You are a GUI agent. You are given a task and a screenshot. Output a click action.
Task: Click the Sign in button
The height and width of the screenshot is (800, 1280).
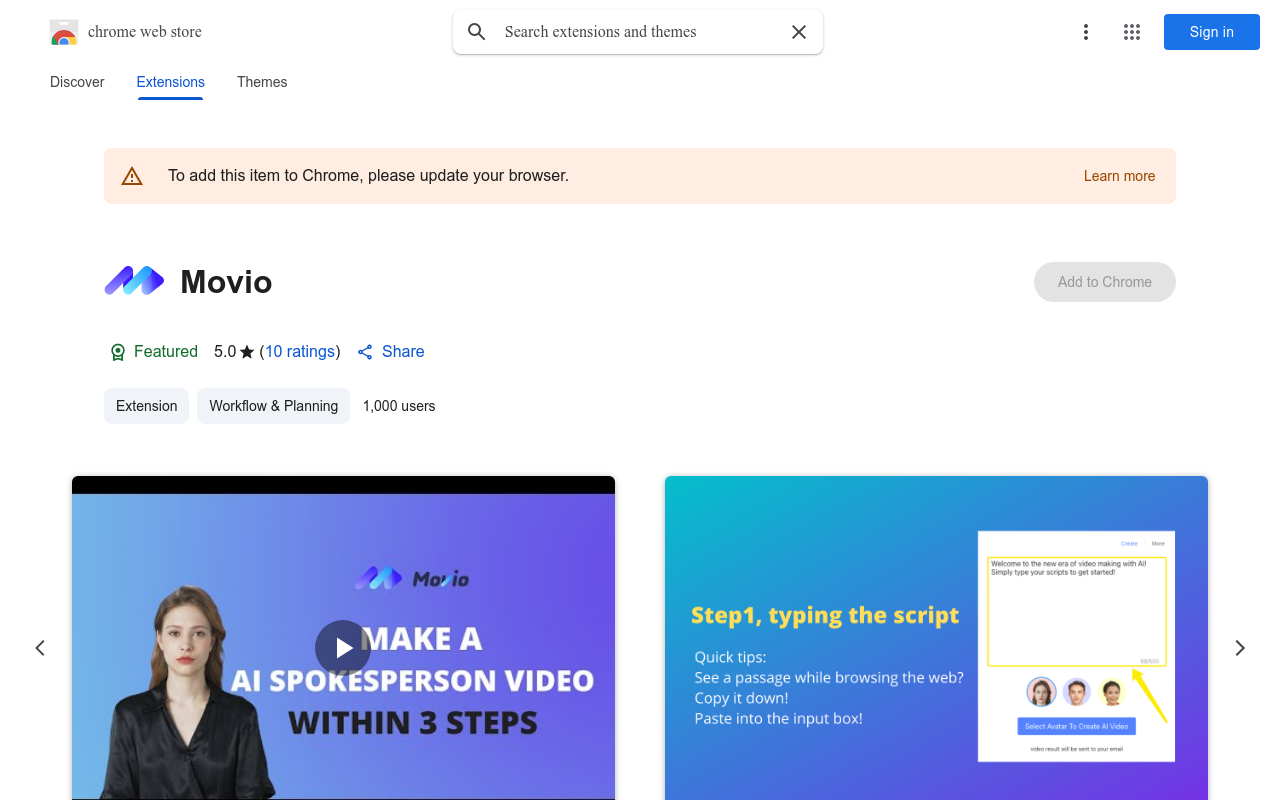point(1212,32)
